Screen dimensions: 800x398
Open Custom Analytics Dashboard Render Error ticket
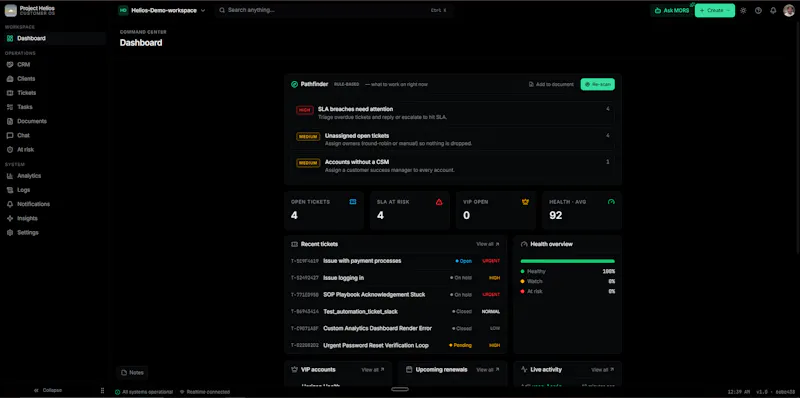(395, 328)
